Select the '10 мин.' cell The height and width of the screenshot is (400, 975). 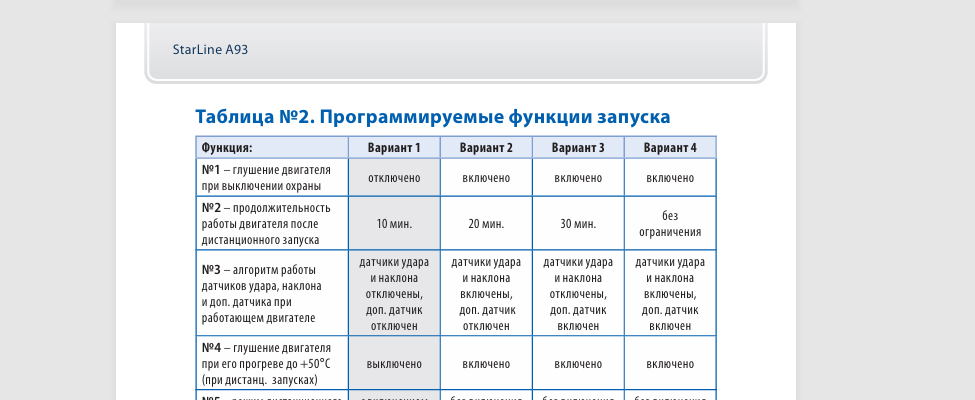394,224
